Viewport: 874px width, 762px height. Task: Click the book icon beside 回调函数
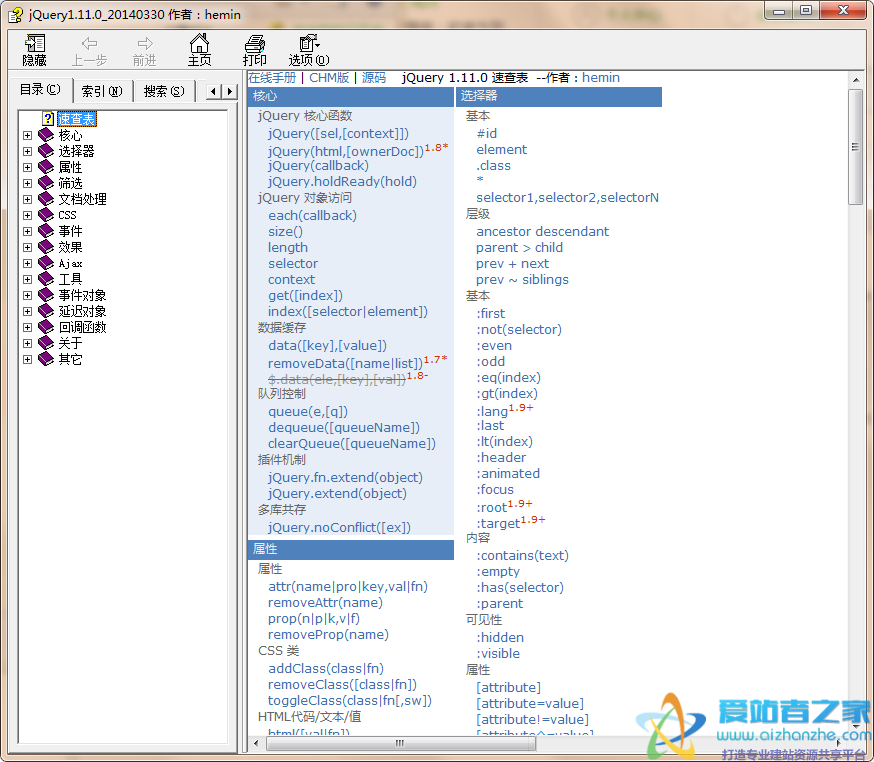tap(46, 327)
